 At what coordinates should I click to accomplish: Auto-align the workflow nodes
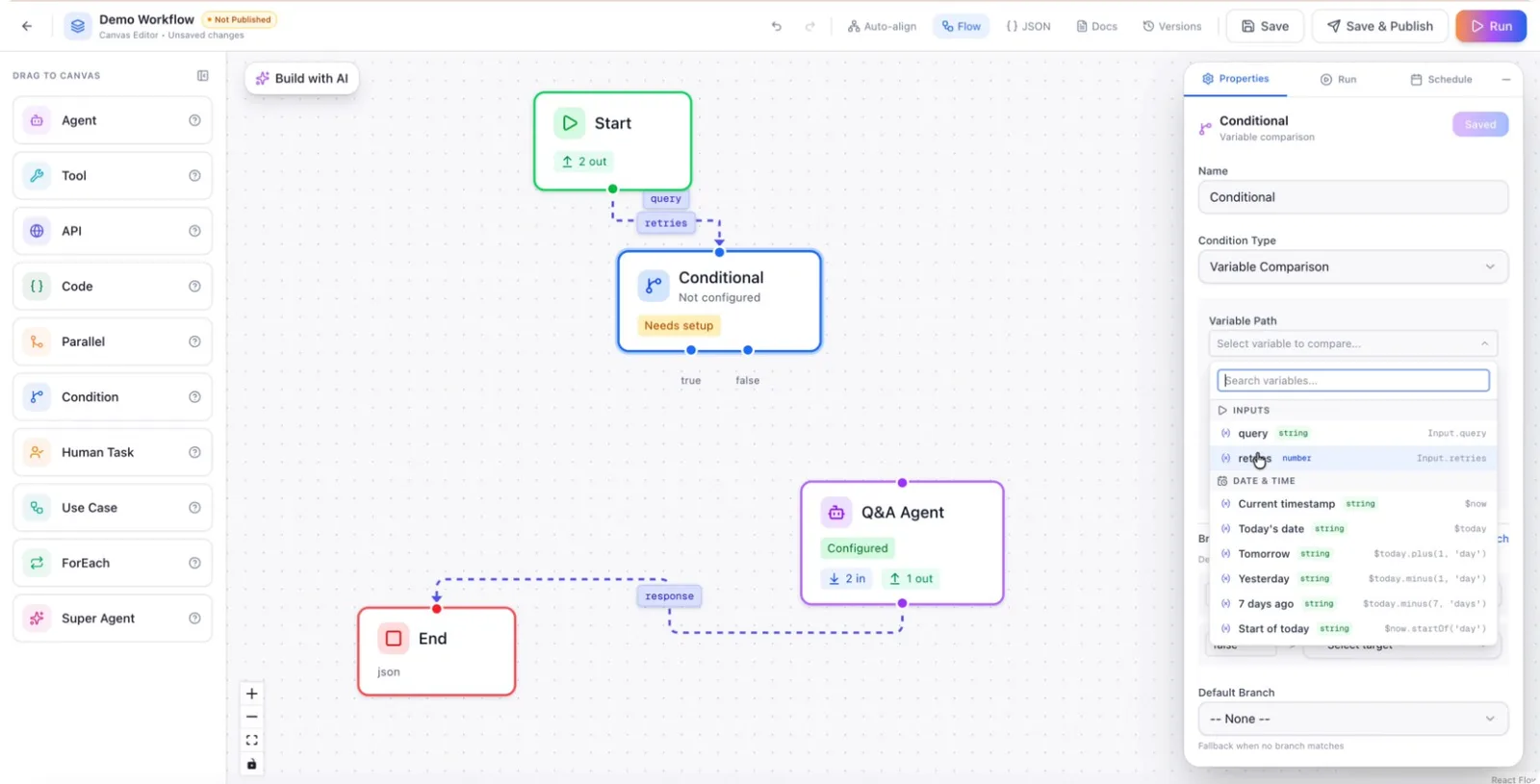(882, 26)
